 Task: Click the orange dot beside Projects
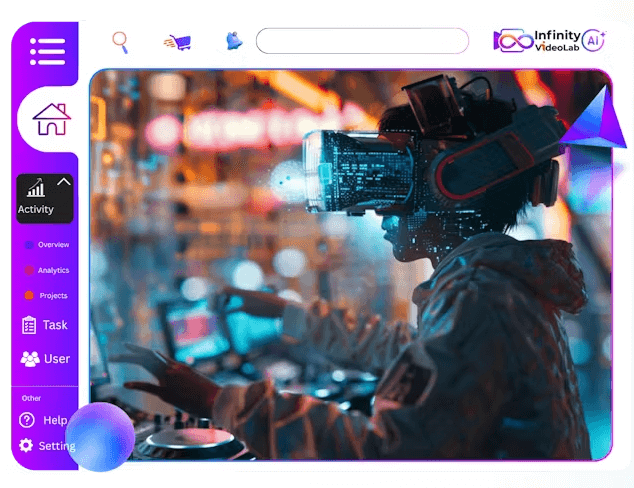tap(29, 296)
